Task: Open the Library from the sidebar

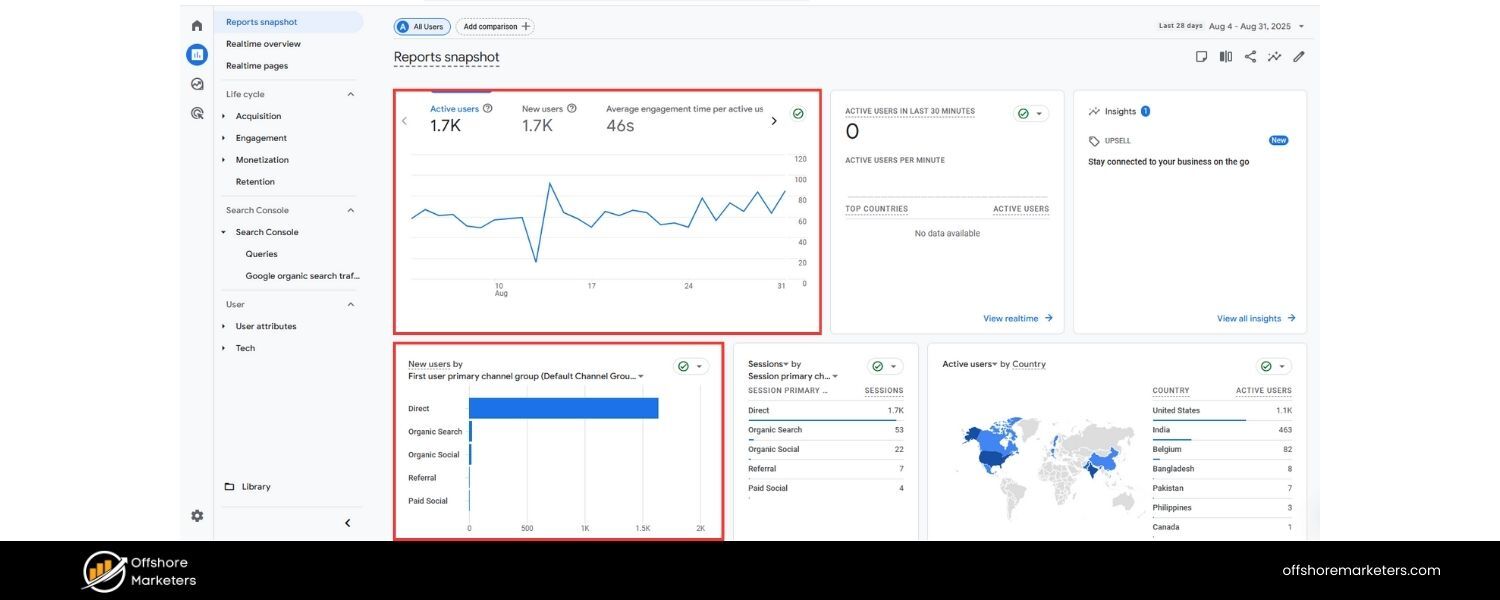Action: pos(258,486)
